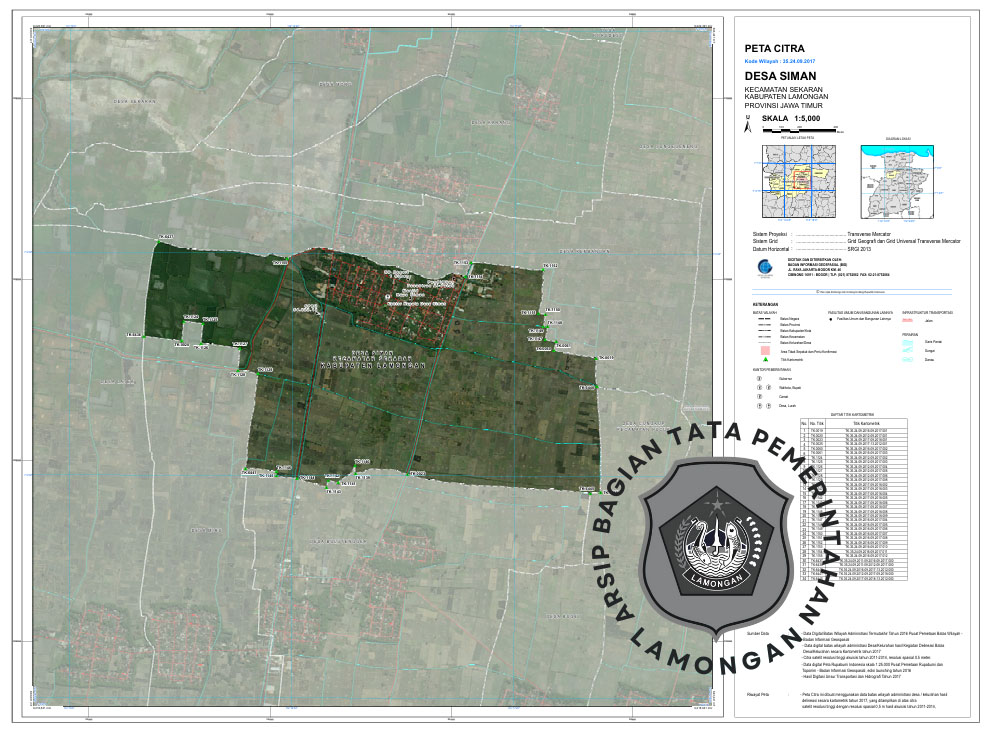The width and height of the screenshot is (991, 733).
Task: Click the Jalan road symbol in legend
Action: (909, 321)
